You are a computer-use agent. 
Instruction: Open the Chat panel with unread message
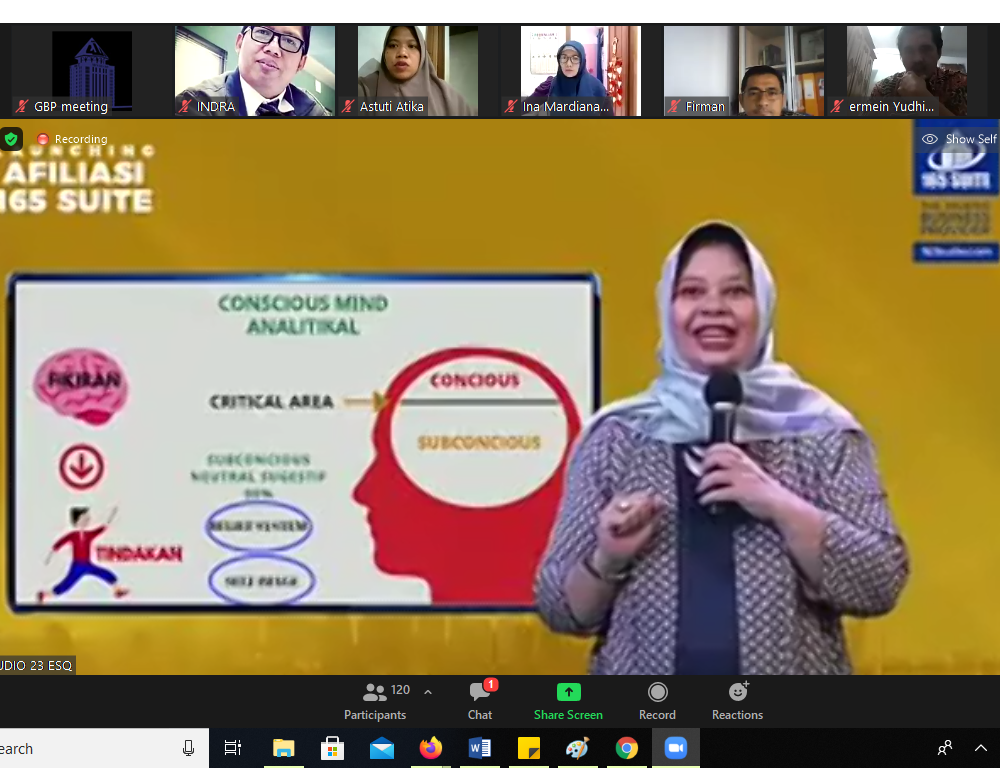[480, 701]
